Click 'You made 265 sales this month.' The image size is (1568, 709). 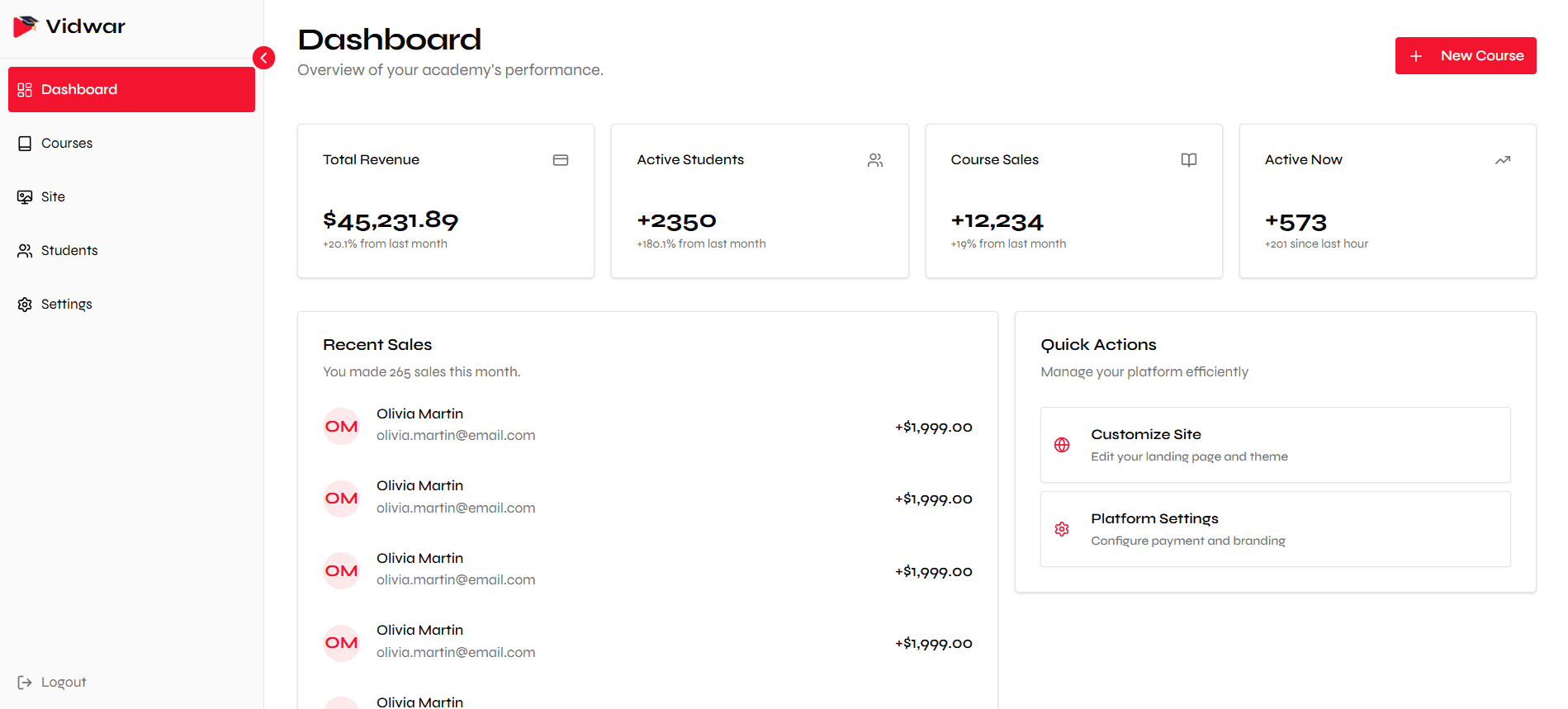[421, 372]
